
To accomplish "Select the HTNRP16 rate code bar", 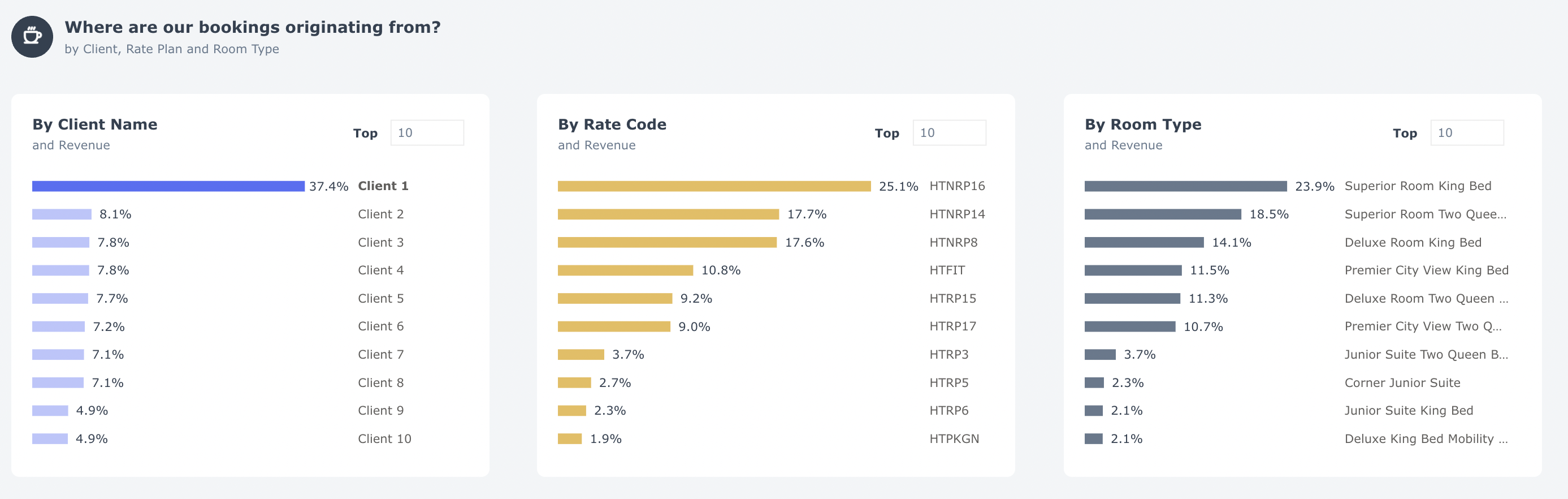I will pyautogui.click(x=713, y=187).
